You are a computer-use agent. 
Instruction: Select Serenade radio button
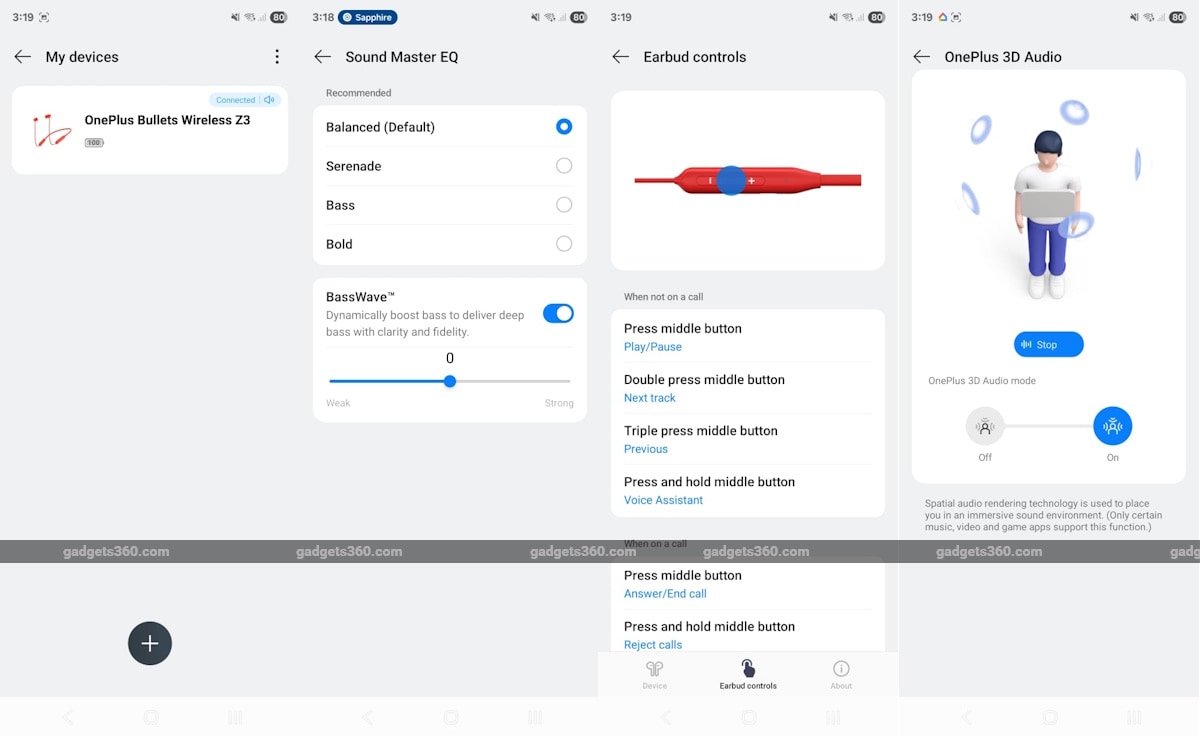coord(564,166)
